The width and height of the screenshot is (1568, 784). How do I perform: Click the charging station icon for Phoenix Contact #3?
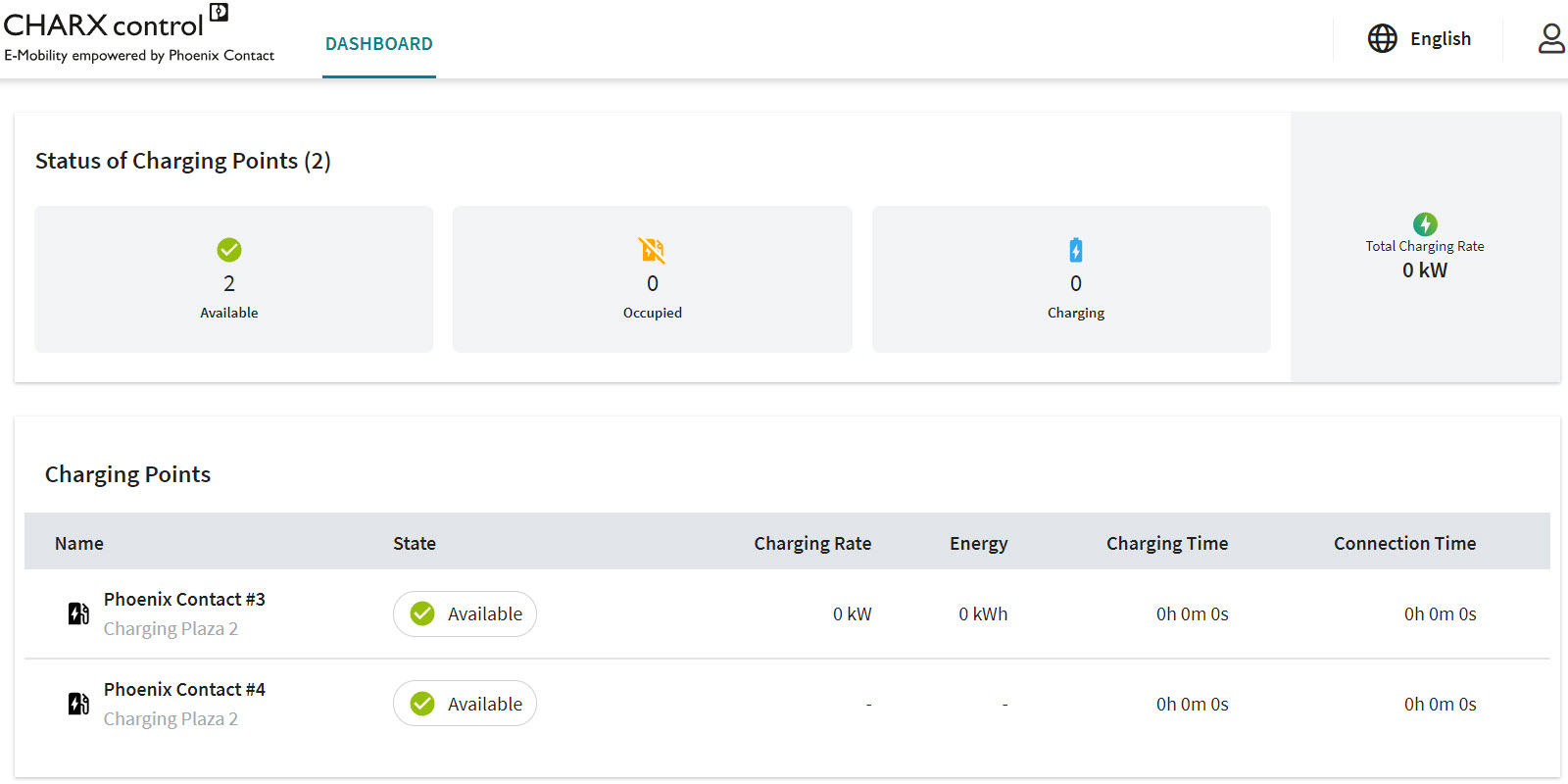(x=78, y=613)
